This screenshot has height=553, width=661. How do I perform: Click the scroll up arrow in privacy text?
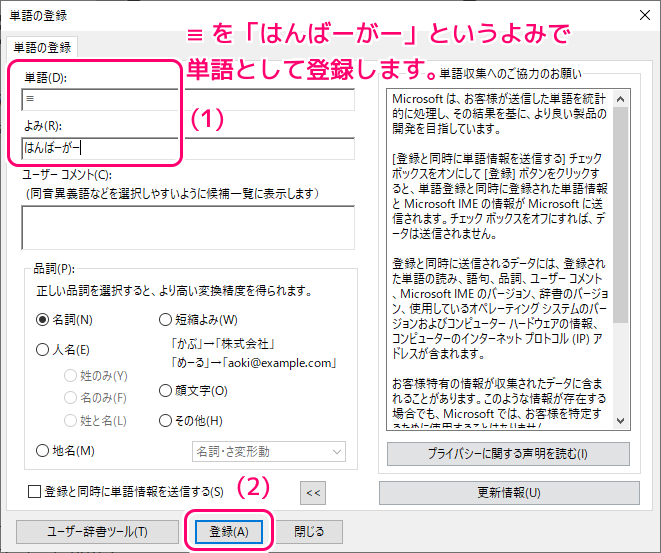coord(621,99)
